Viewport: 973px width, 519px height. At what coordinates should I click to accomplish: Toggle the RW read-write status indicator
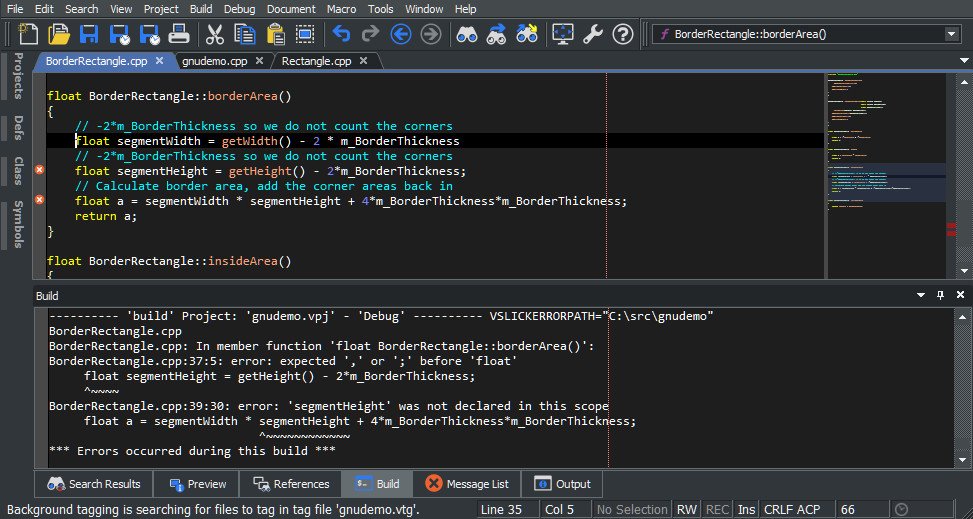click(x=687, y=510)
